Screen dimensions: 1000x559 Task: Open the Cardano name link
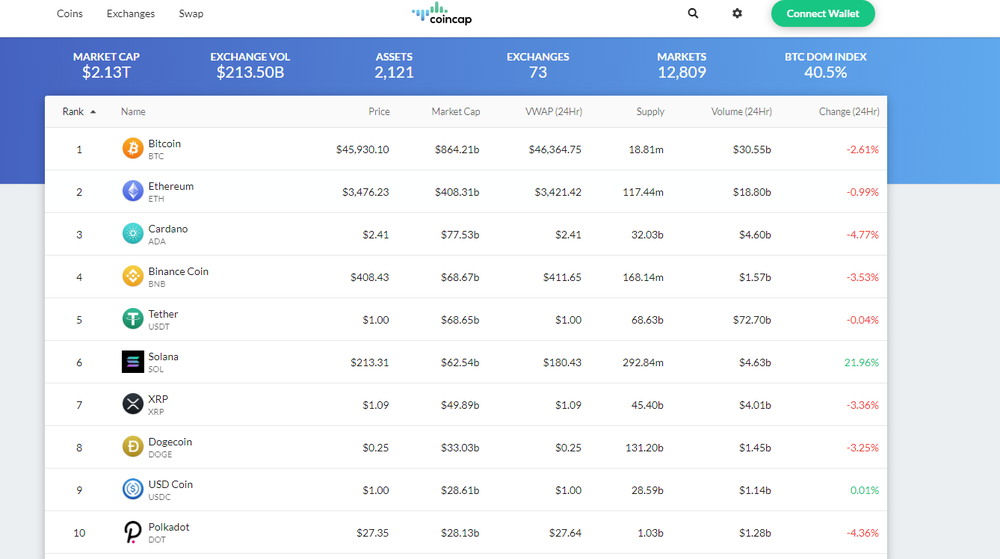click(x=168, y=229)
